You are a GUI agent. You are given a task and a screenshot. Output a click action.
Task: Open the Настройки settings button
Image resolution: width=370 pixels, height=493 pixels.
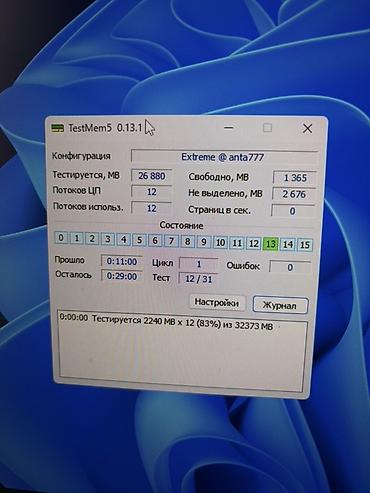point(217,303)
